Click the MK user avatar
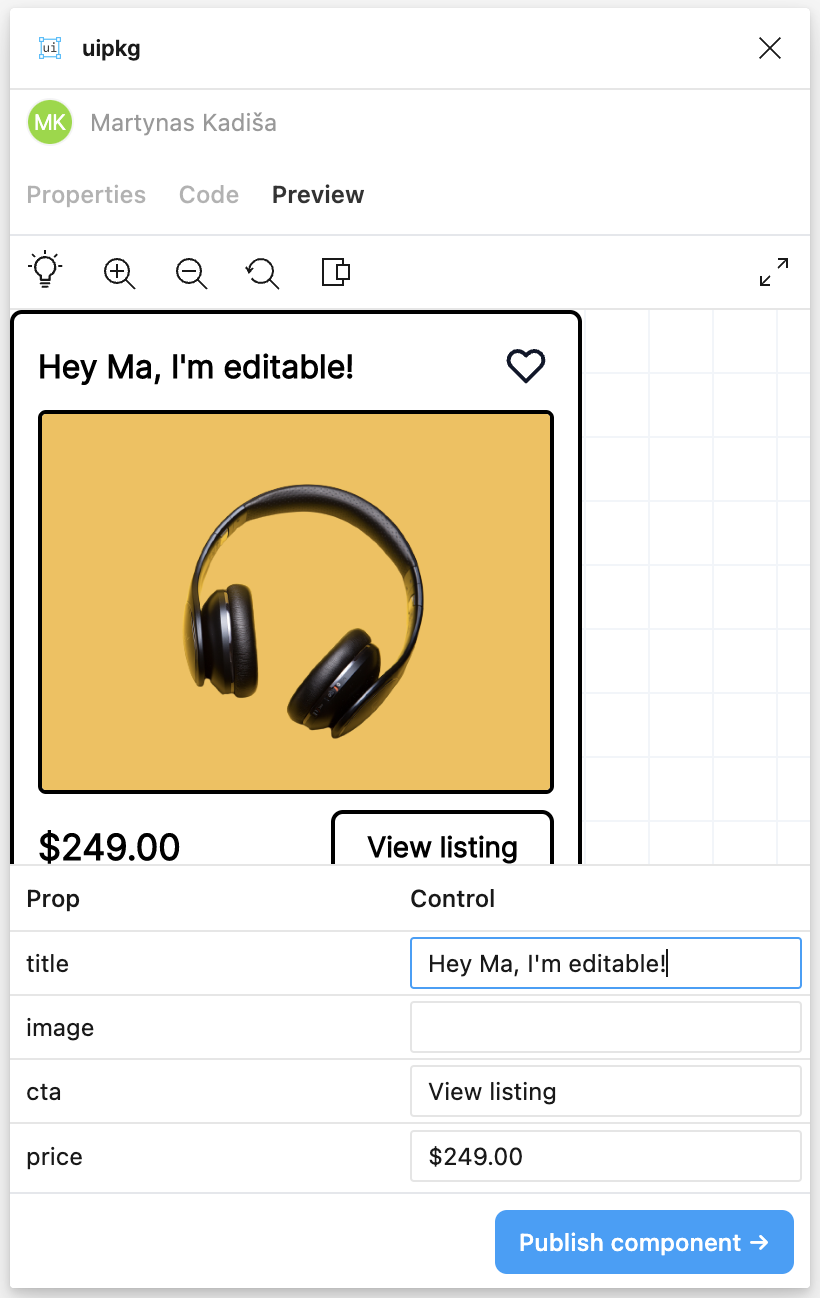 click(x=50, y=122)
